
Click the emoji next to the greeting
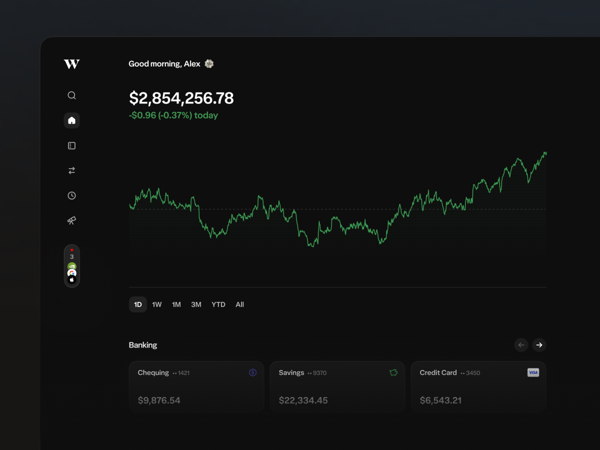[x=209, y=64]
